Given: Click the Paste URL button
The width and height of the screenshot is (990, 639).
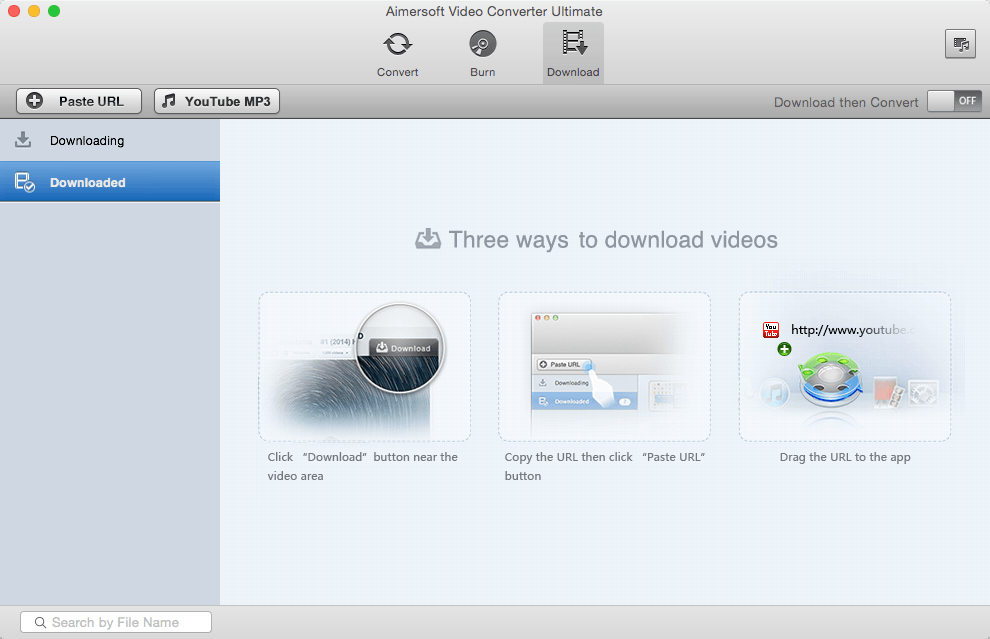Looking at the screenshot, I should pos(79,101).
